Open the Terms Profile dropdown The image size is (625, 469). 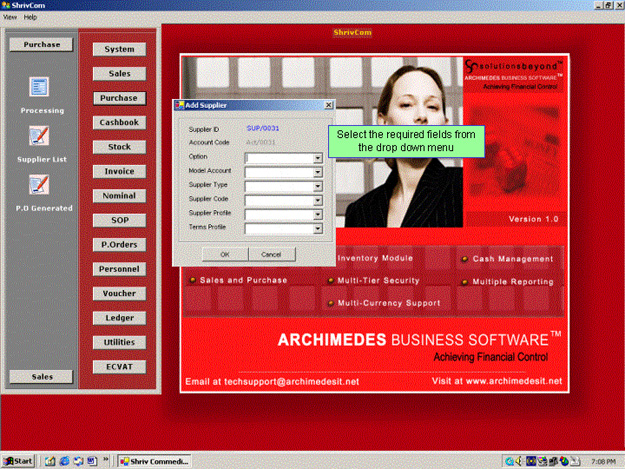tap(317, 229)
